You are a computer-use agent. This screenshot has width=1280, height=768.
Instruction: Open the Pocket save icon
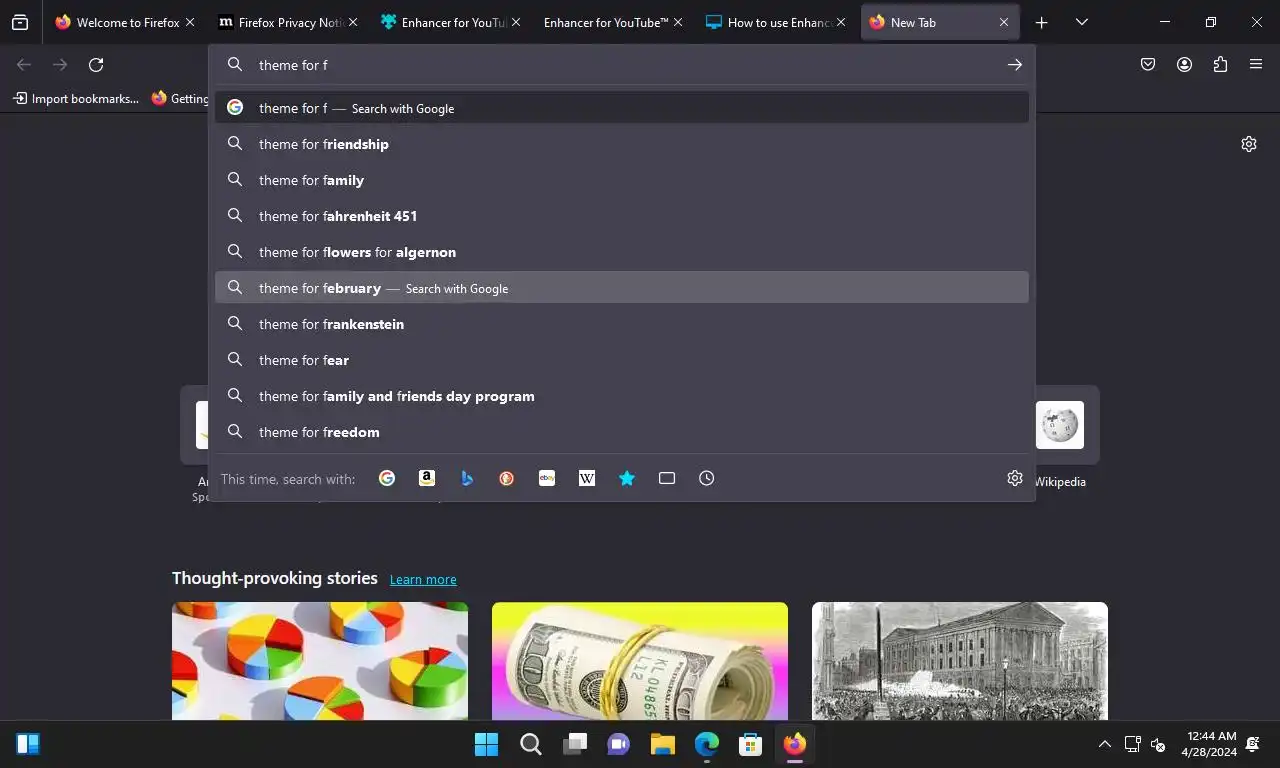[x=1148, y=64]
